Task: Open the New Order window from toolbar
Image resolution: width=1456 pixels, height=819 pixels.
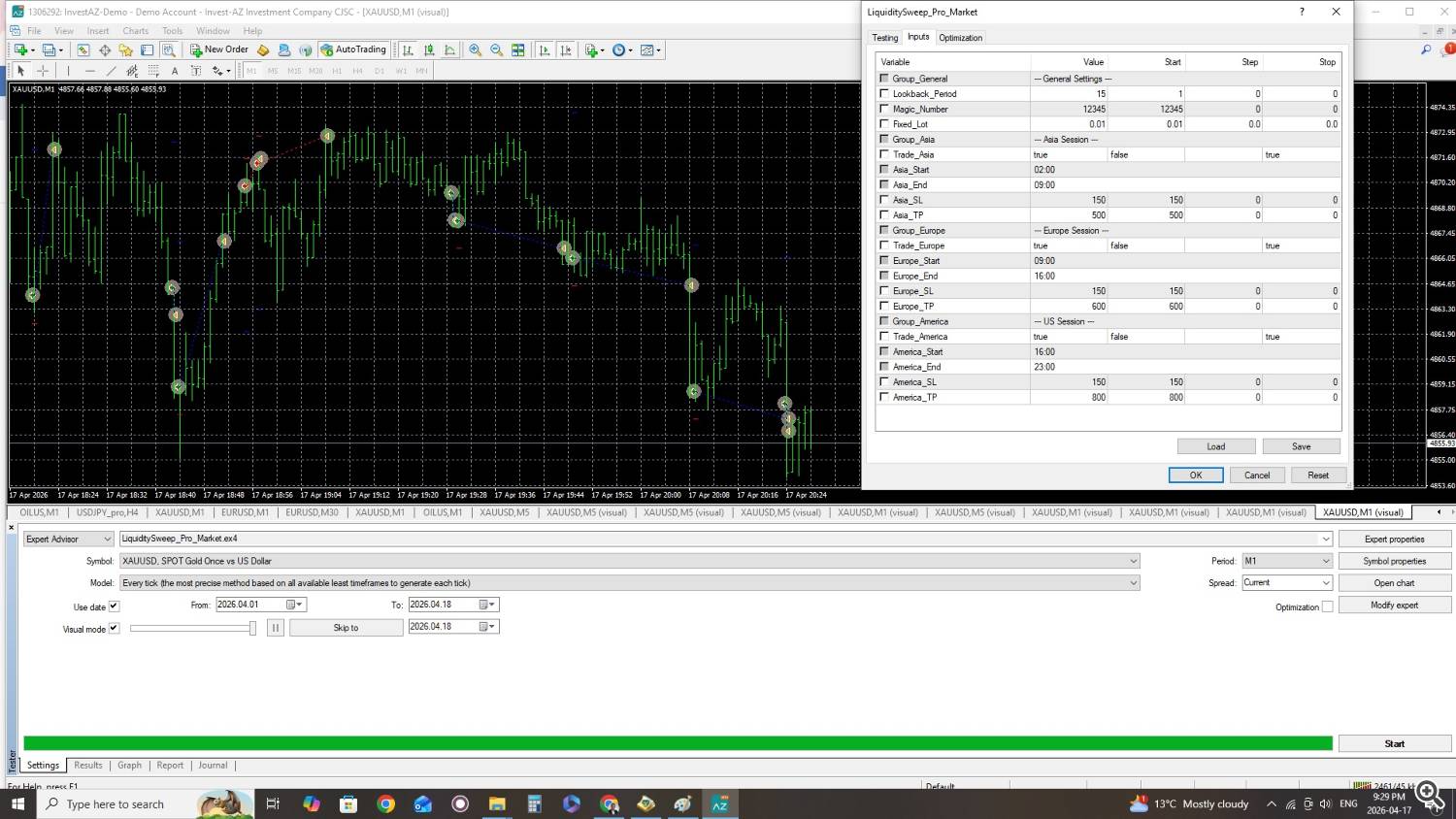Action: pos(219,49)
